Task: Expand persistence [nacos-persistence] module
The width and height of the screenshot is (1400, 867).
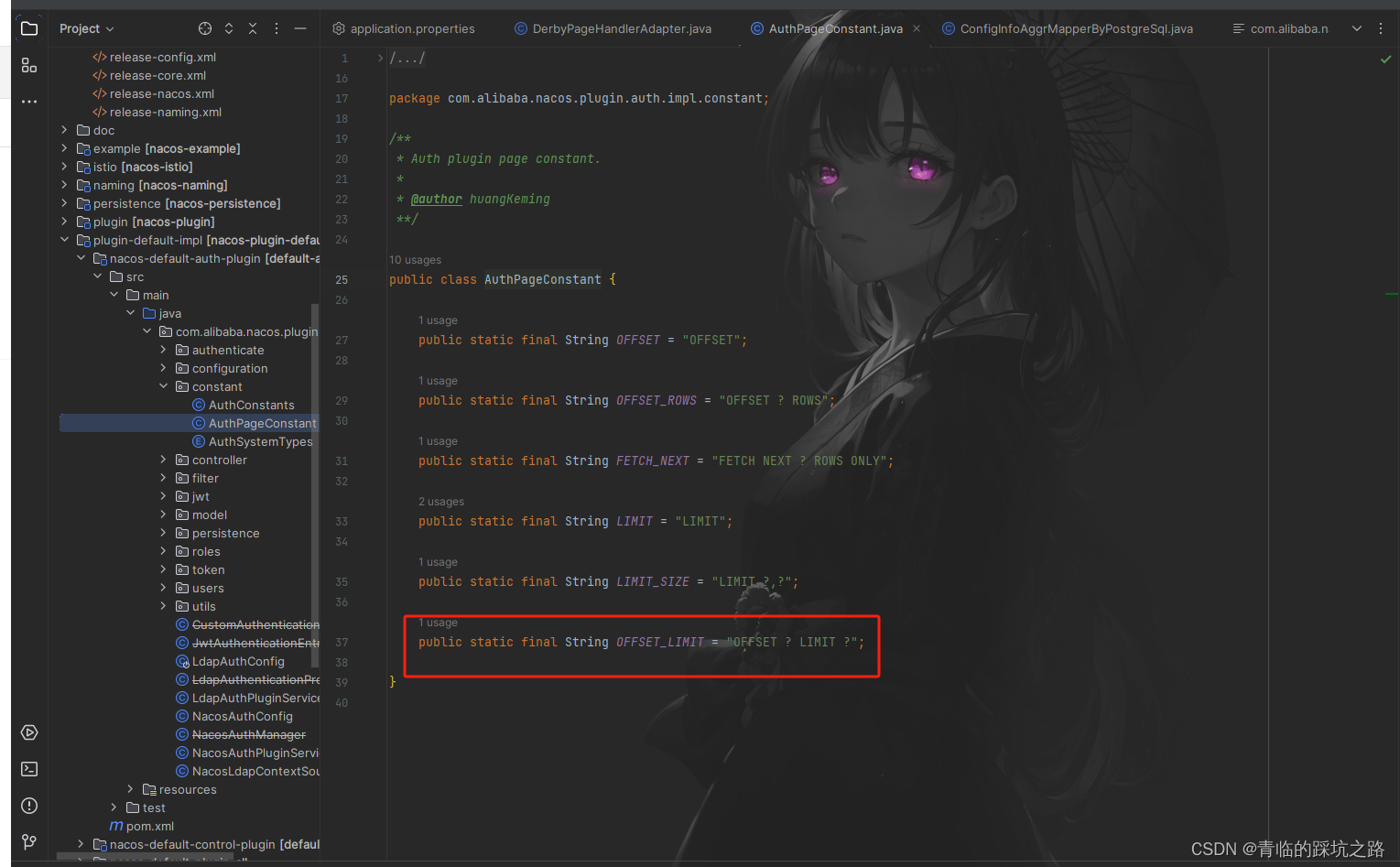Action: (64, 203)
